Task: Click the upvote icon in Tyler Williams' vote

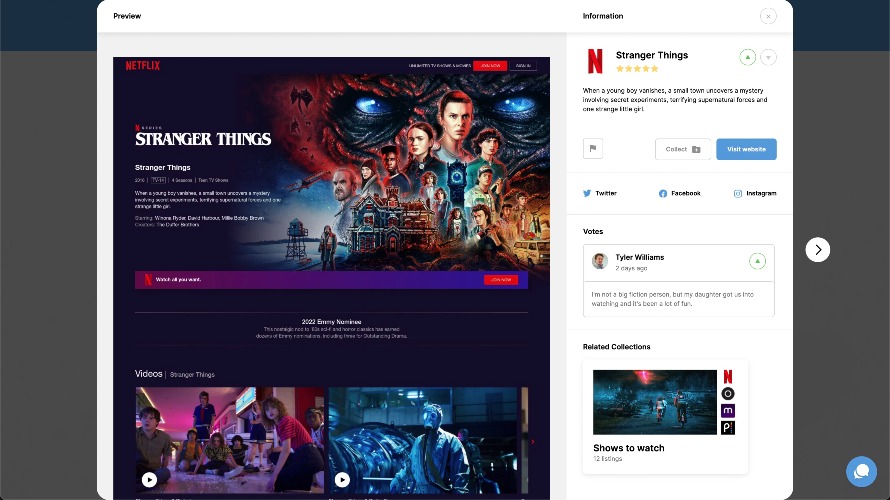Action: coord(757,261)
